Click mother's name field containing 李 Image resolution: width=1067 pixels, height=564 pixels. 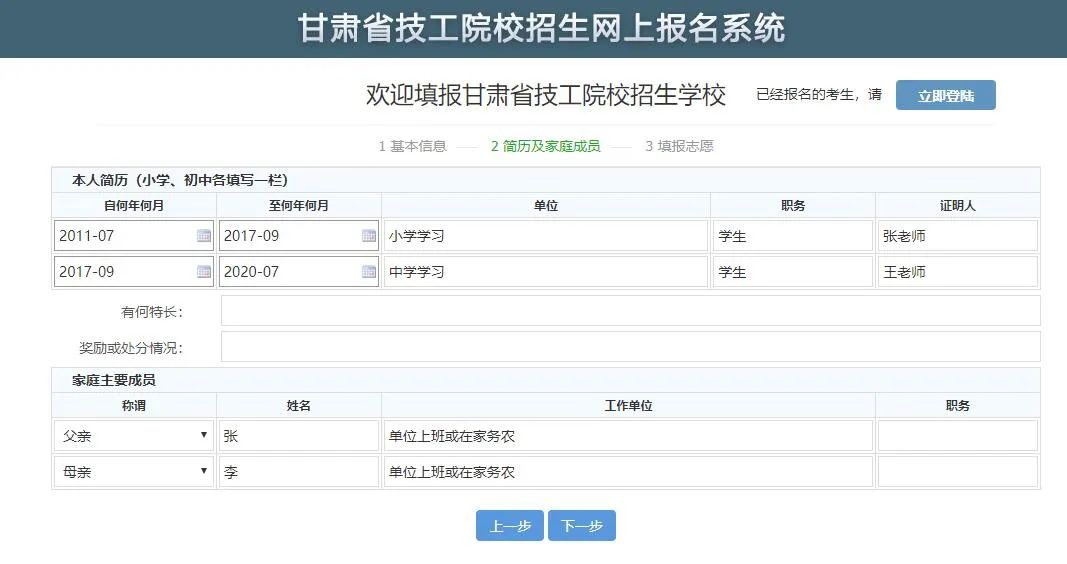click(298, 472)
